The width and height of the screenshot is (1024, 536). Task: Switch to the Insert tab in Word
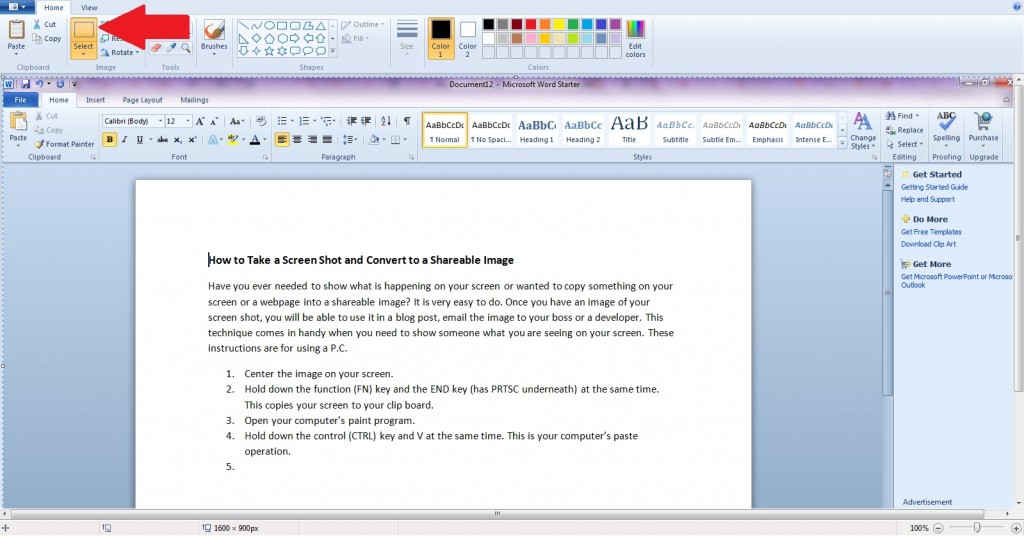(x=95, y=100)
